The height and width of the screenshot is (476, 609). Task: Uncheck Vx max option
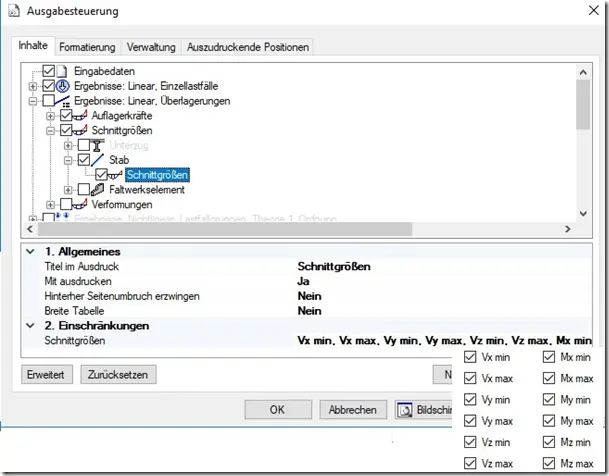[470, 378]
